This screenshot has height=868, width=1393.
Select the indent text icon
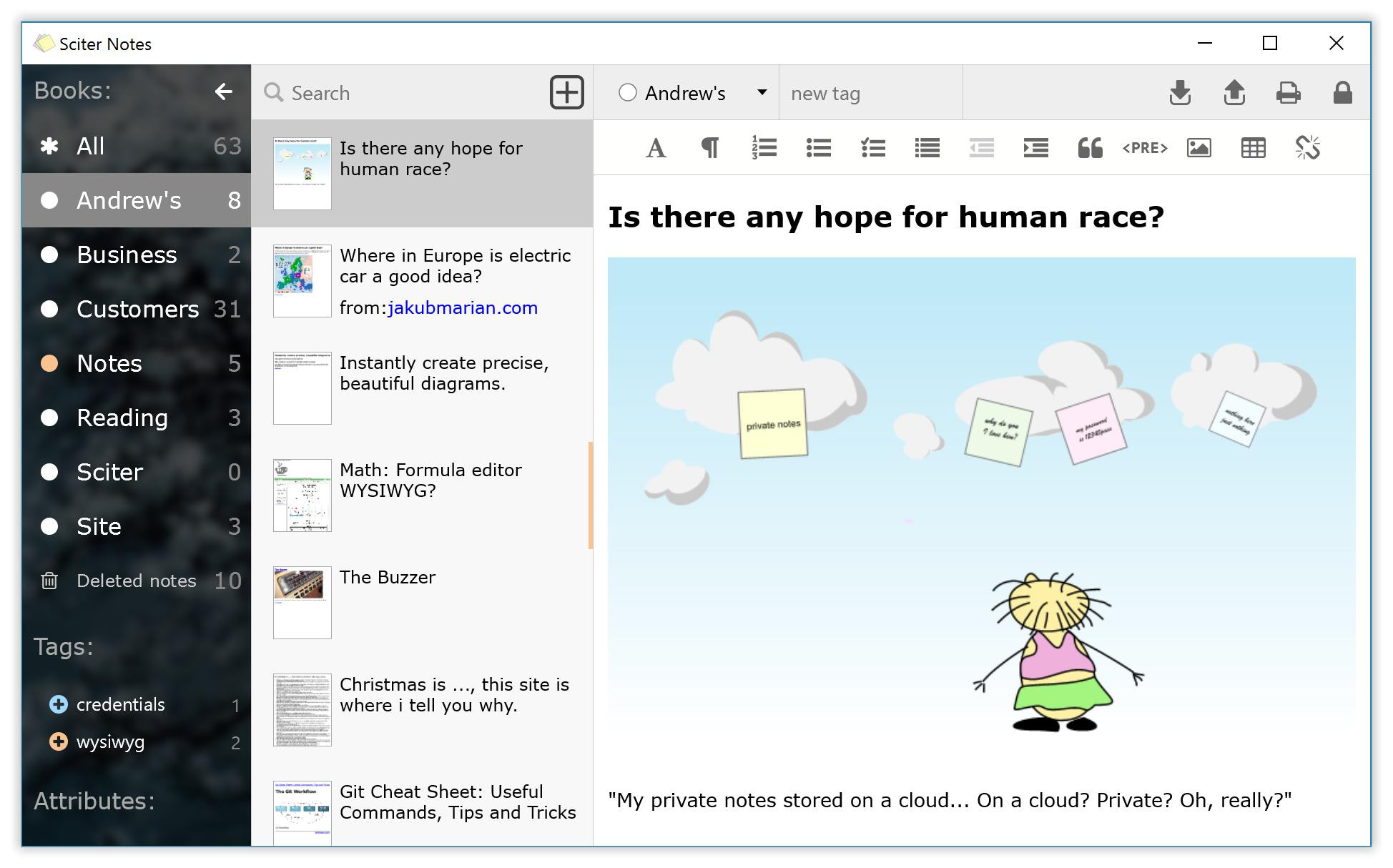coord(1035,147)
